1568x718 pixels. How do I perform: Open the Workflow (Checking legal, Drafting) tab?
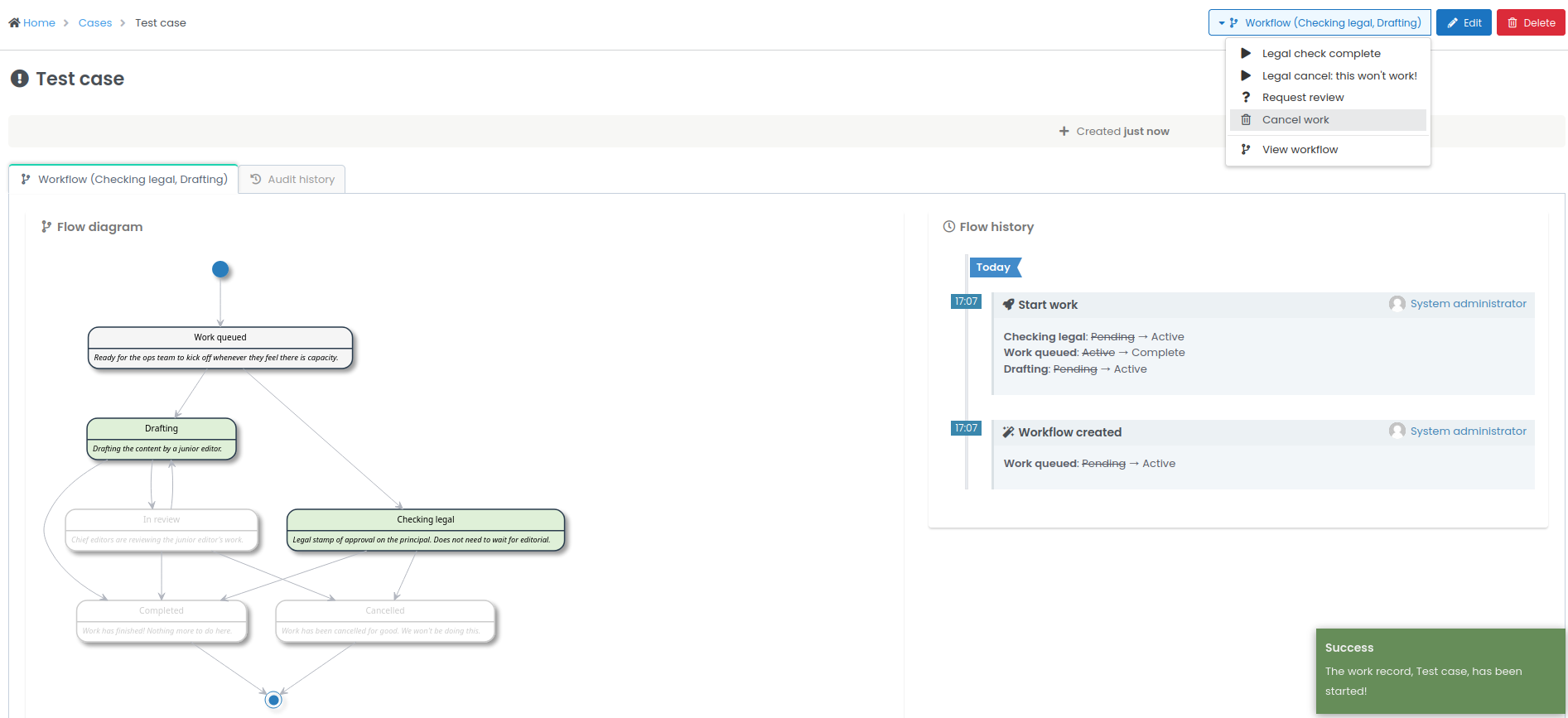point(123,180)
